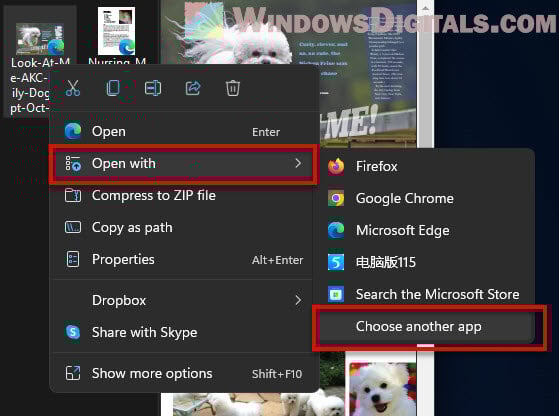Screen dimensions: 559x416
Task: Select the Look-At-Me PDF file thumbnail
Action: click(40, 38)
